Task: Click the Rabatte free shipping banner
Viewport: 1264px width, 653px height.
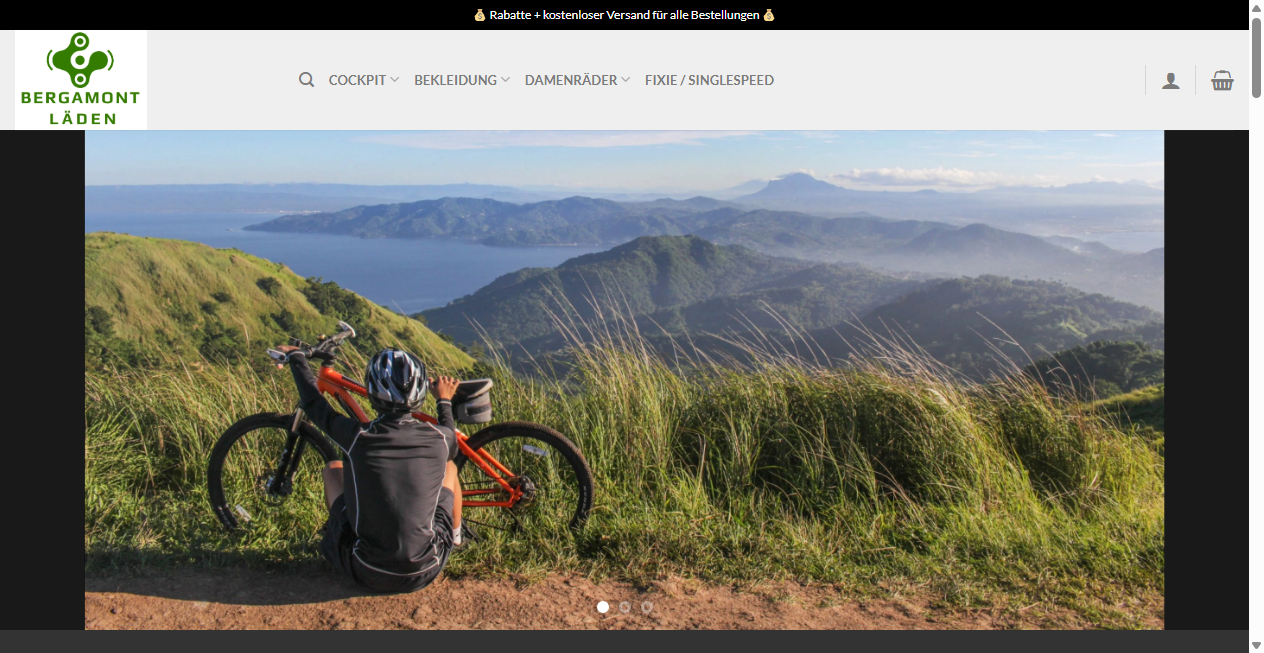Action: coord(624,14)
